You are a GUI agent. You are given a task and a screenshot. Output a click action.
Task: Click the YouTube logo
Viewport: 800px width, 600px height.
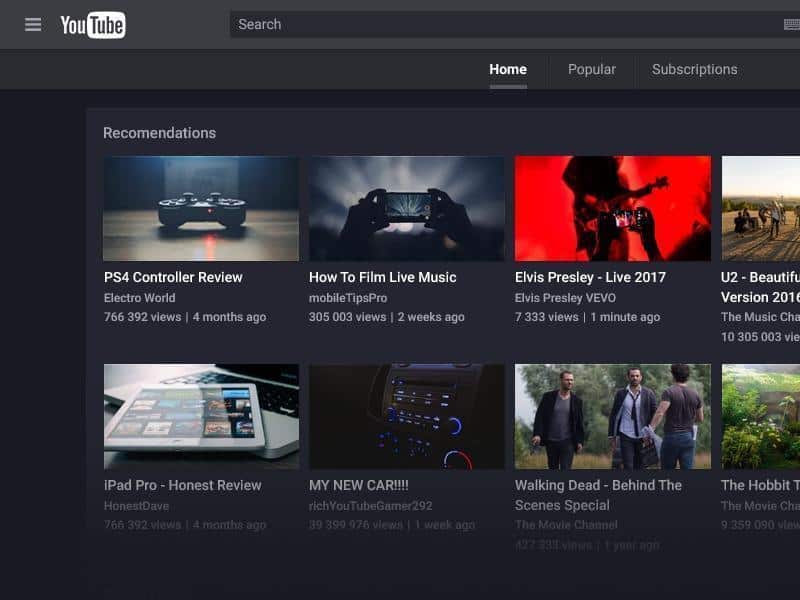click(x=93, y=25)
